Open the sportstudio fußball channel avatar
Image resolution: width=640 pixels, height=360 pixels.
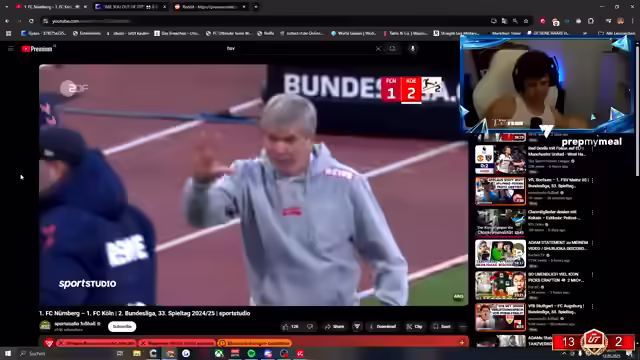click(45, 326)
